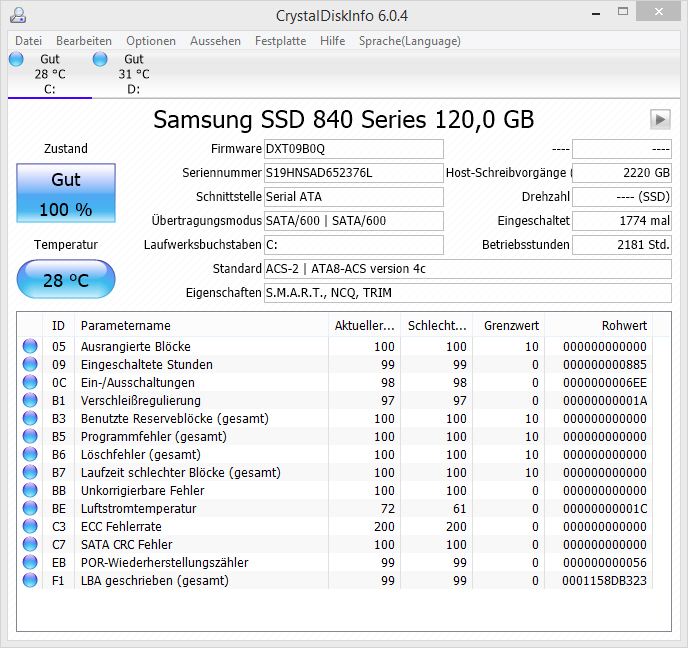
Task: Open the Datei menu
Action: click(29, 41)
